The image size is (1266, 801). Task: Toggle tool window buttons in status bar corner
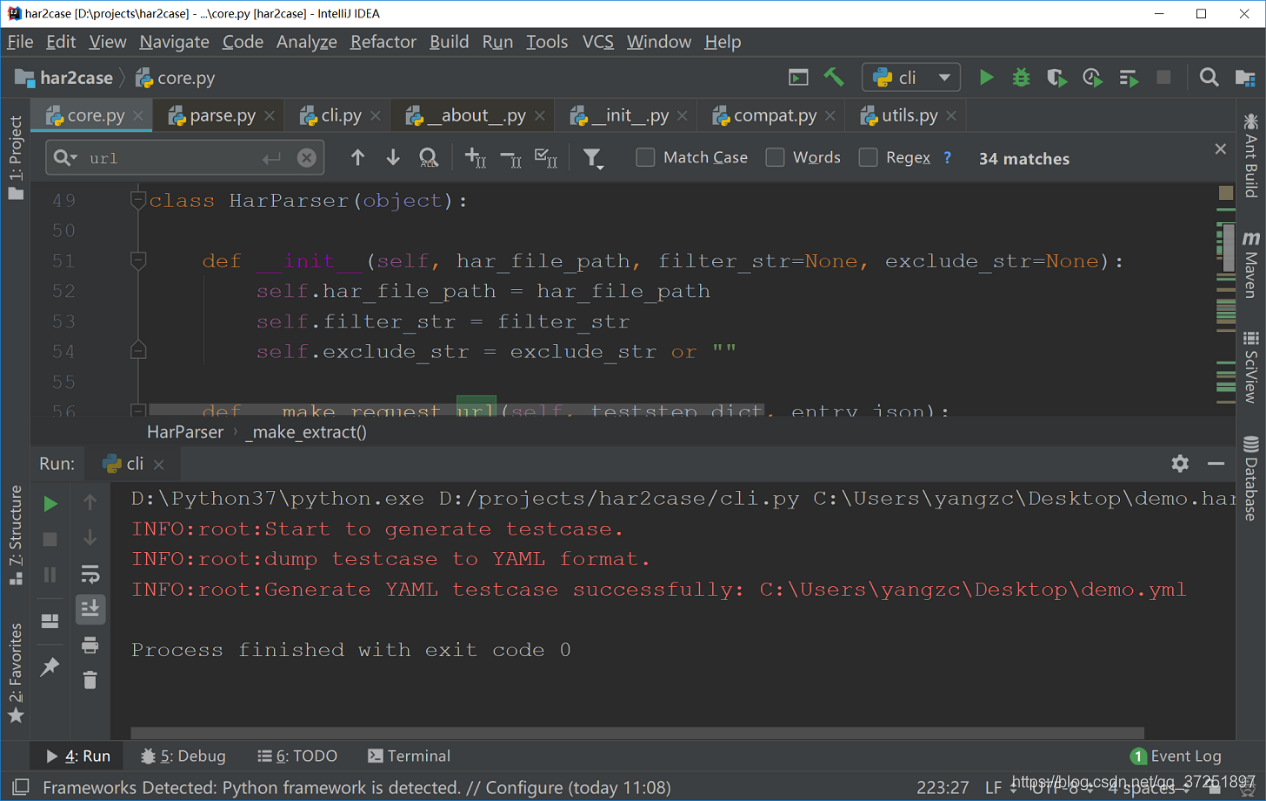click(20, 788)
